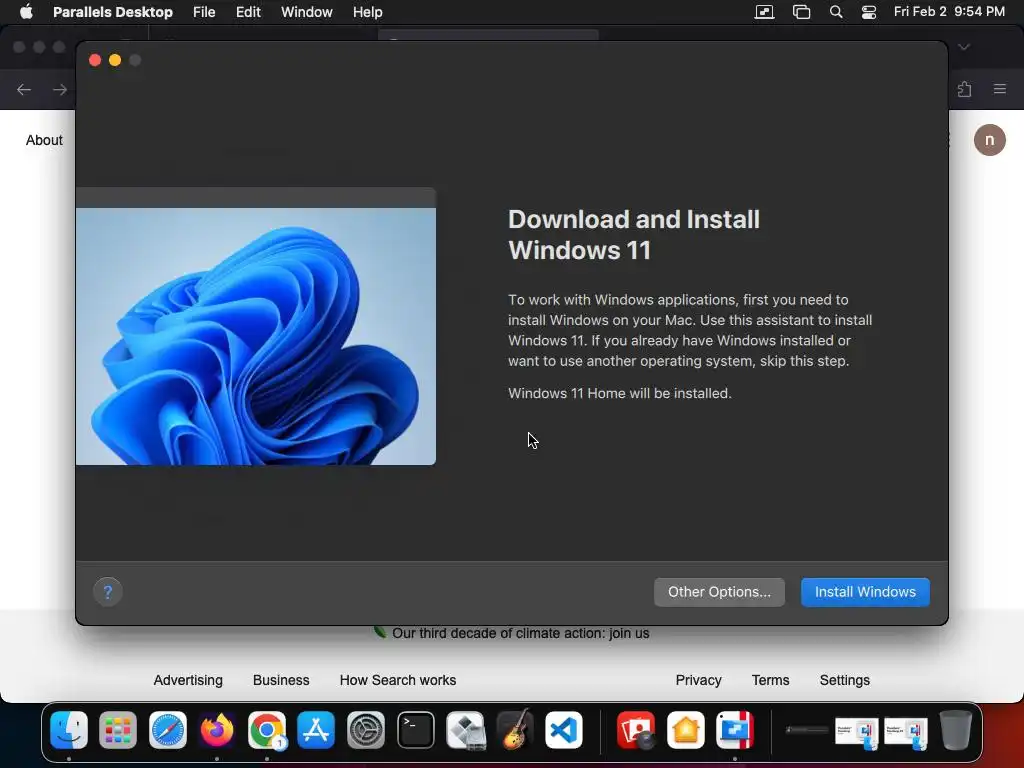This screenshot has height=768, width=1024.
Task: Open the Home app from the Dock
Action: click(686, 729)
